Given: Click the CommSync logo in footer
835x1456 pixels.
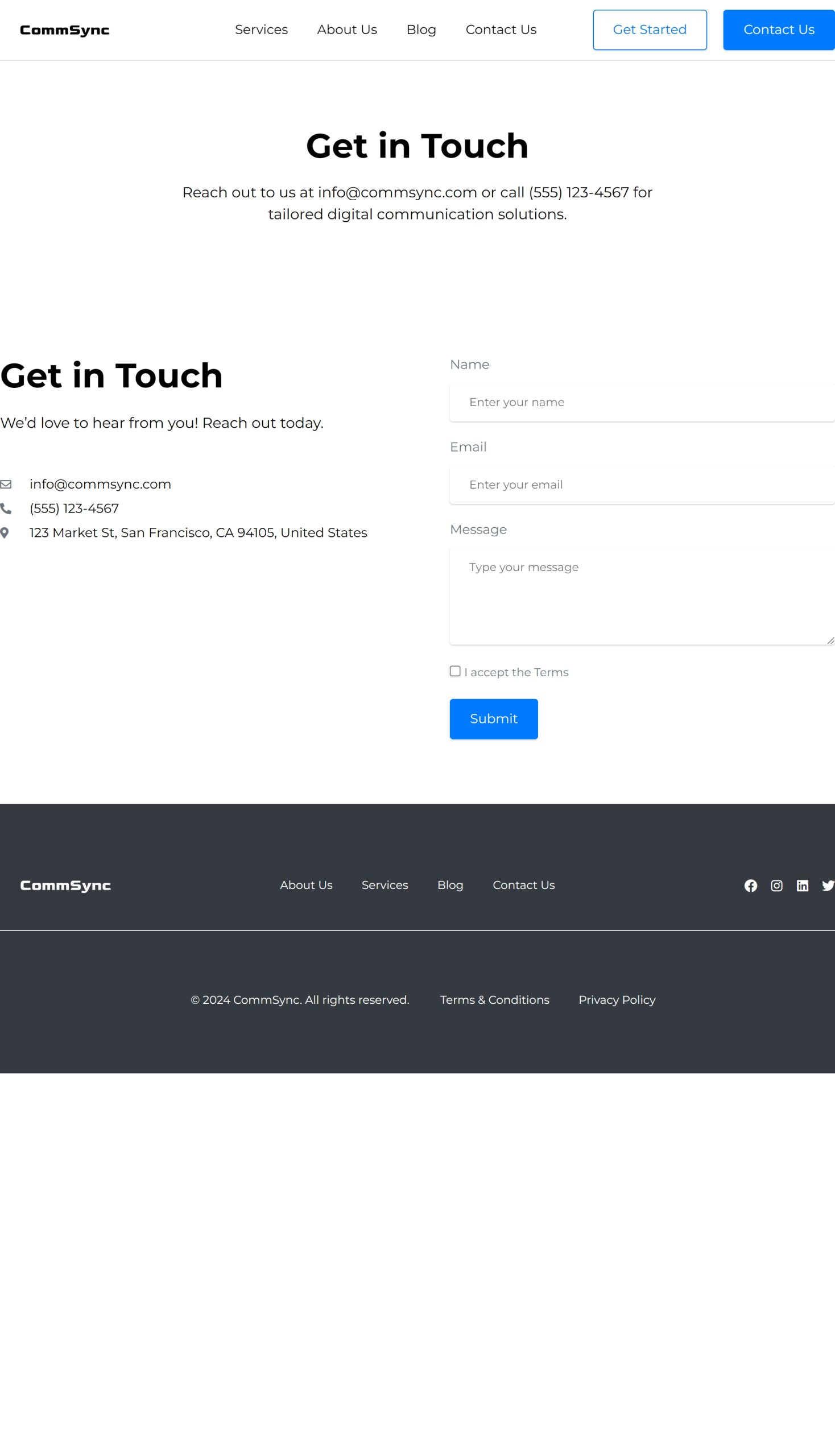Looking at the screenshot, I should pos(65,886).
